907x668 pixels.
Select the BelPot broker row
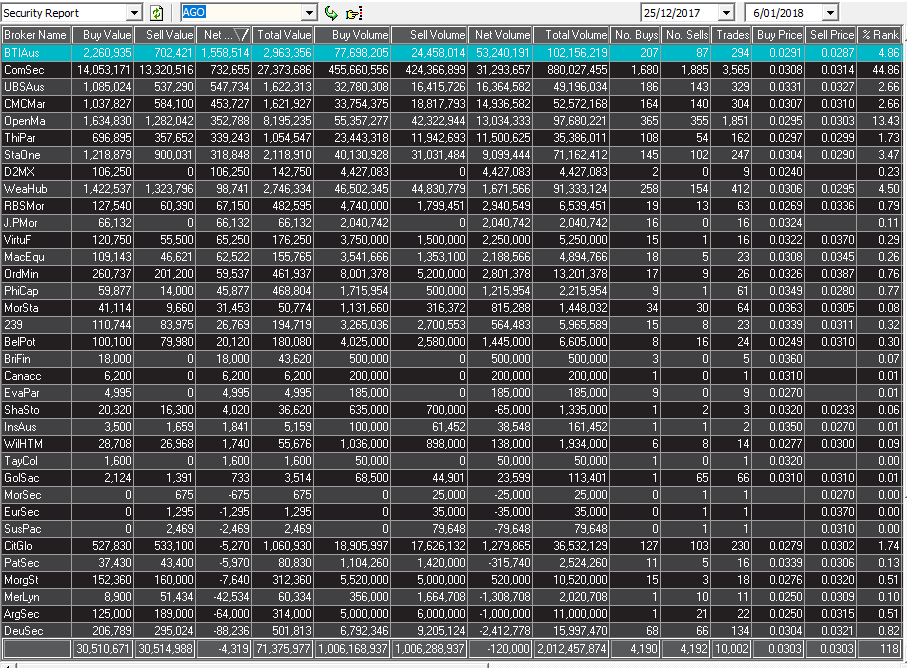[452, 342]
